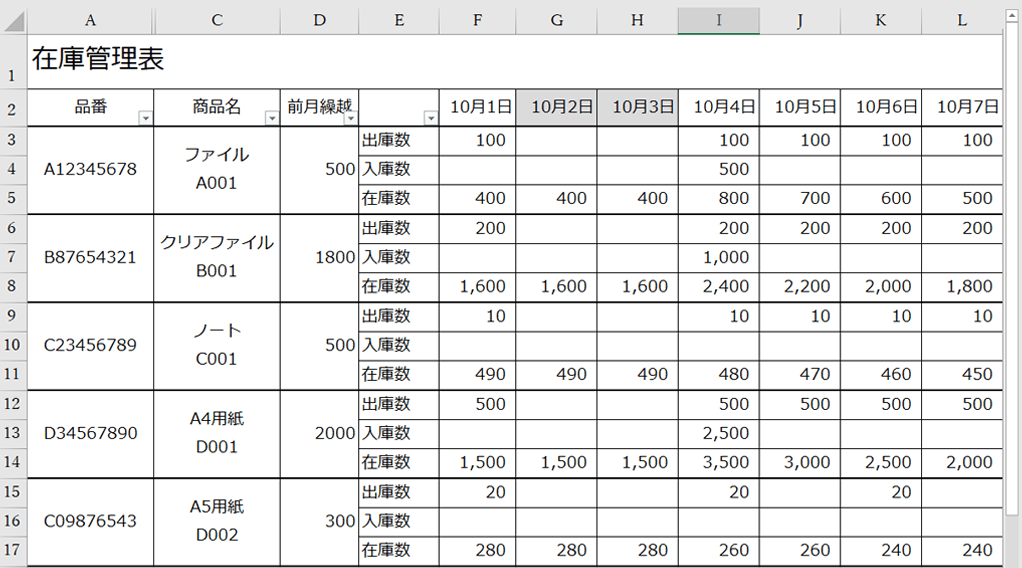The width and height of the screenshot is (1022, 568).
Task: Click the shaded 10月3日 header cell
Action: 637,108
